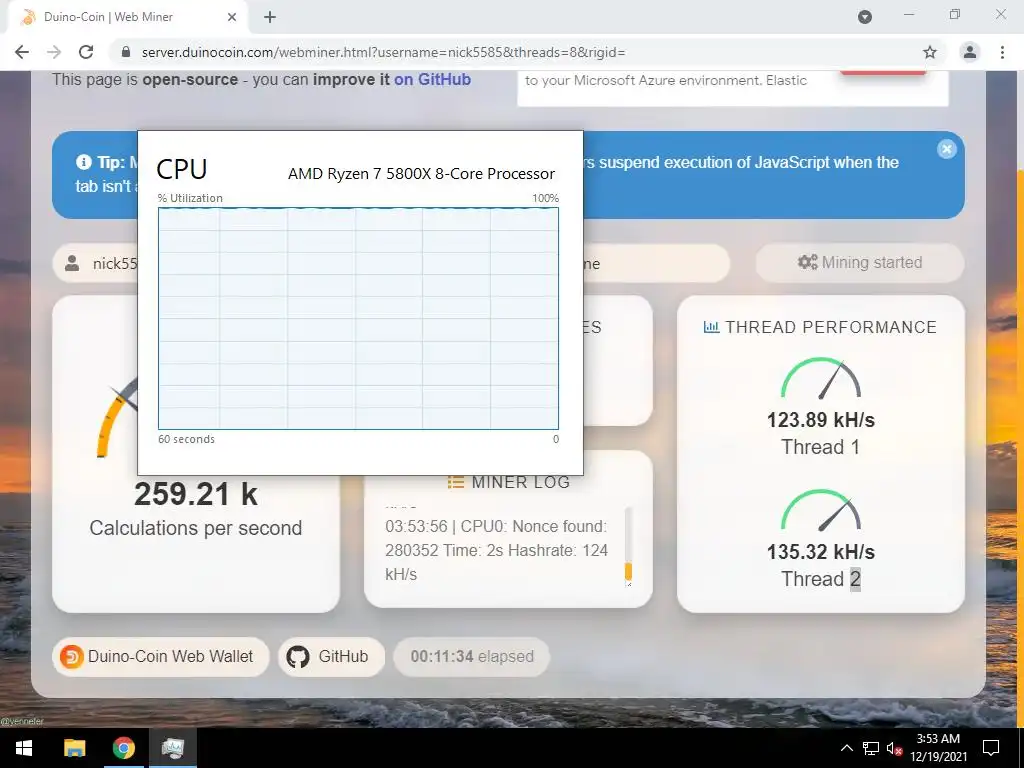Click the Thread 1 label
This screenshot has width=1024, height=768.
point(820,447)
